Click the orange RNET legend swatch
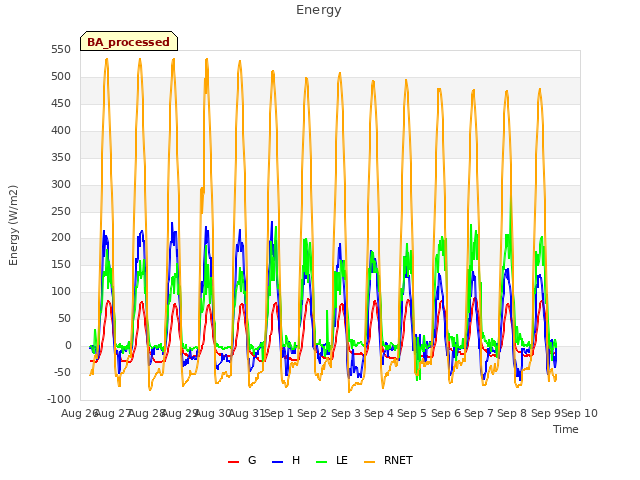 (x=369, y=462)
